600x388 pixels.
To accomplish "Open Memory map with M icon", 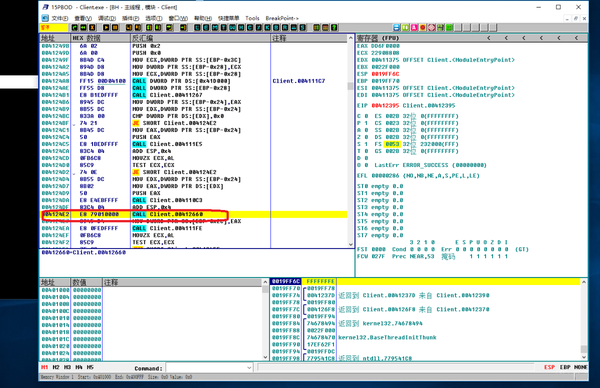I will click(215, 28).
